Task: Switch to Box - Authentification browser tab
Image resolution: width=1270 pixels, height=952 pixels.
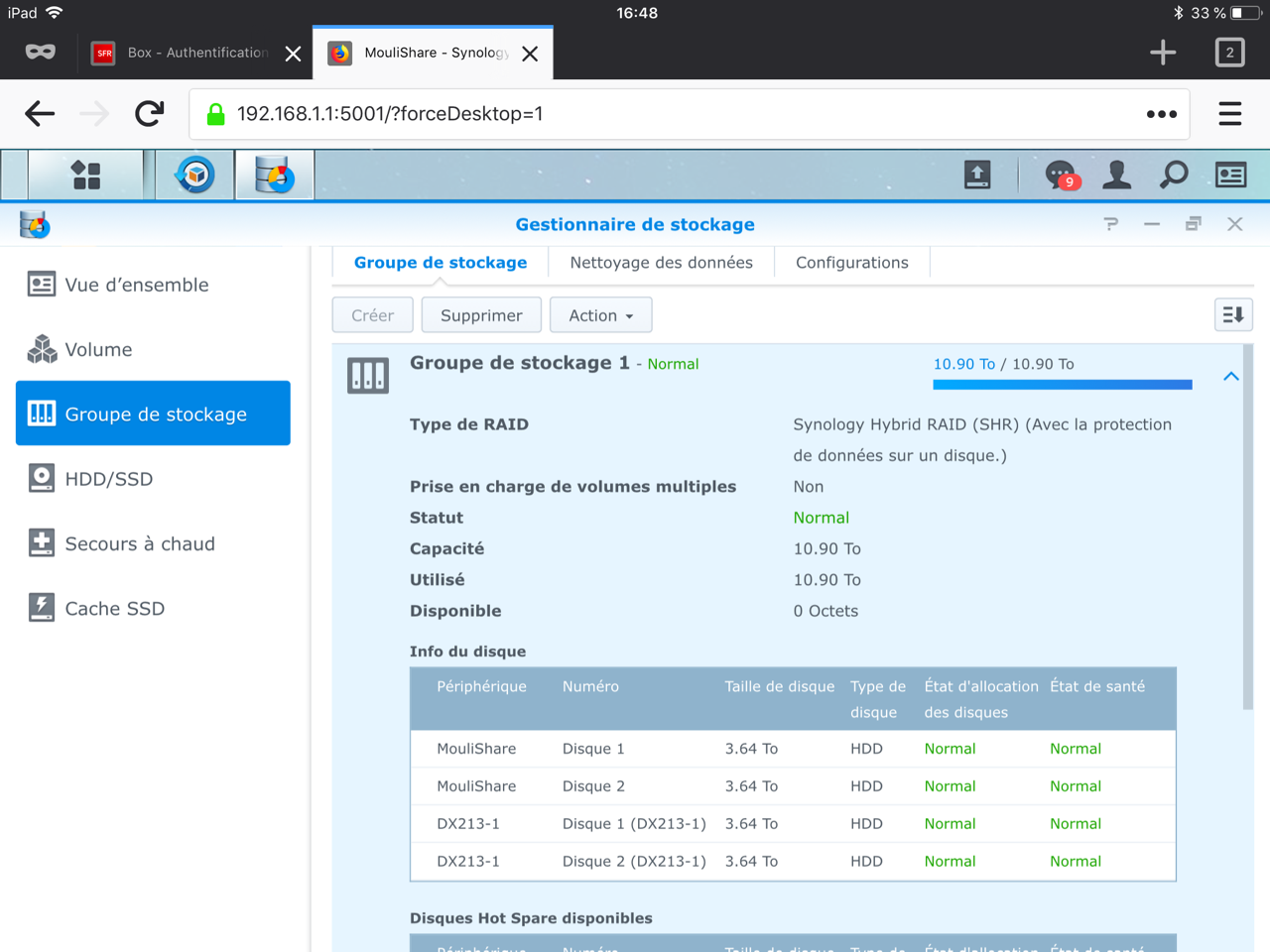Action: (197, 53)
